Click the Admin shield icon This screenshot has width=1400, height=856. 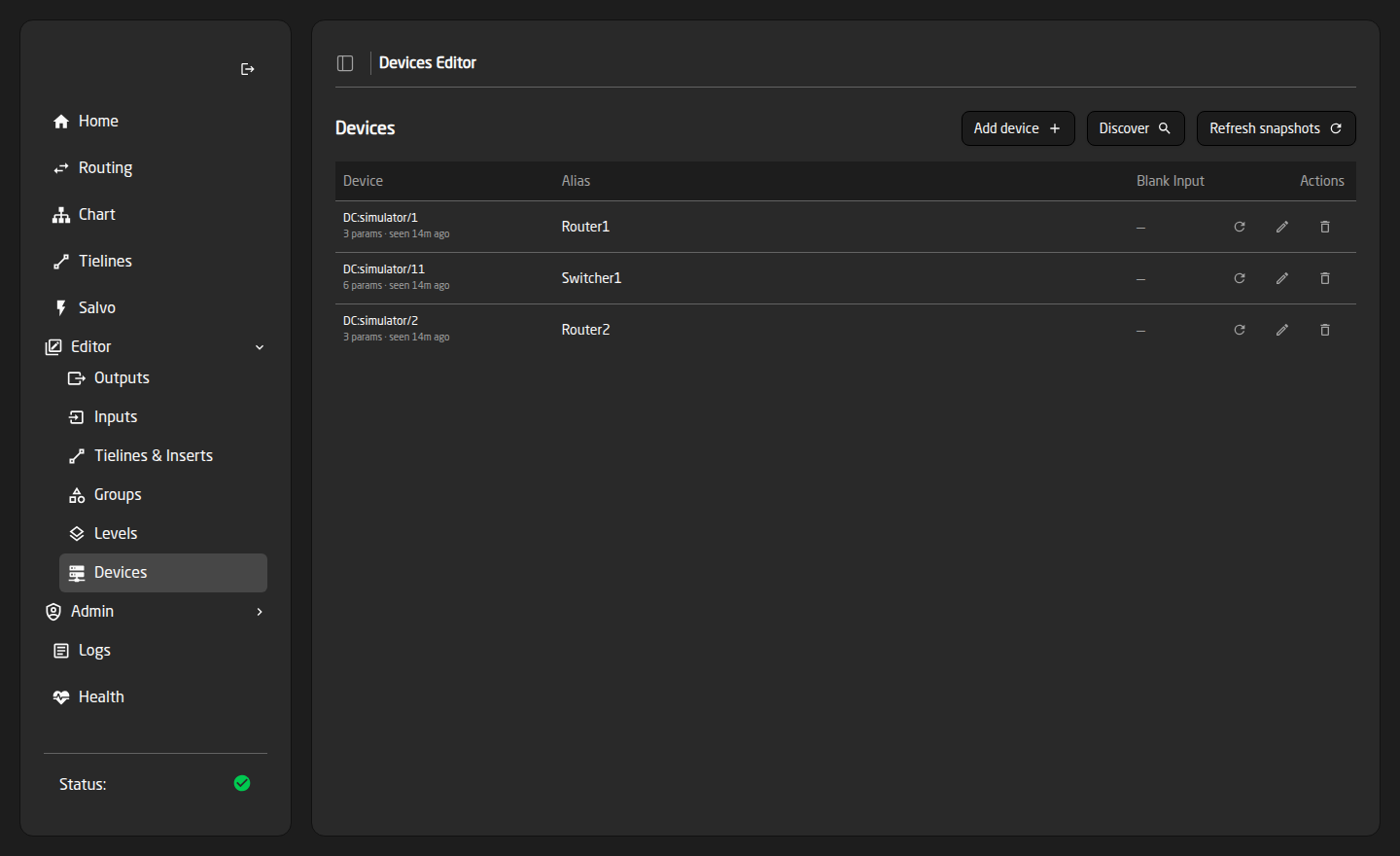point(53,612)
